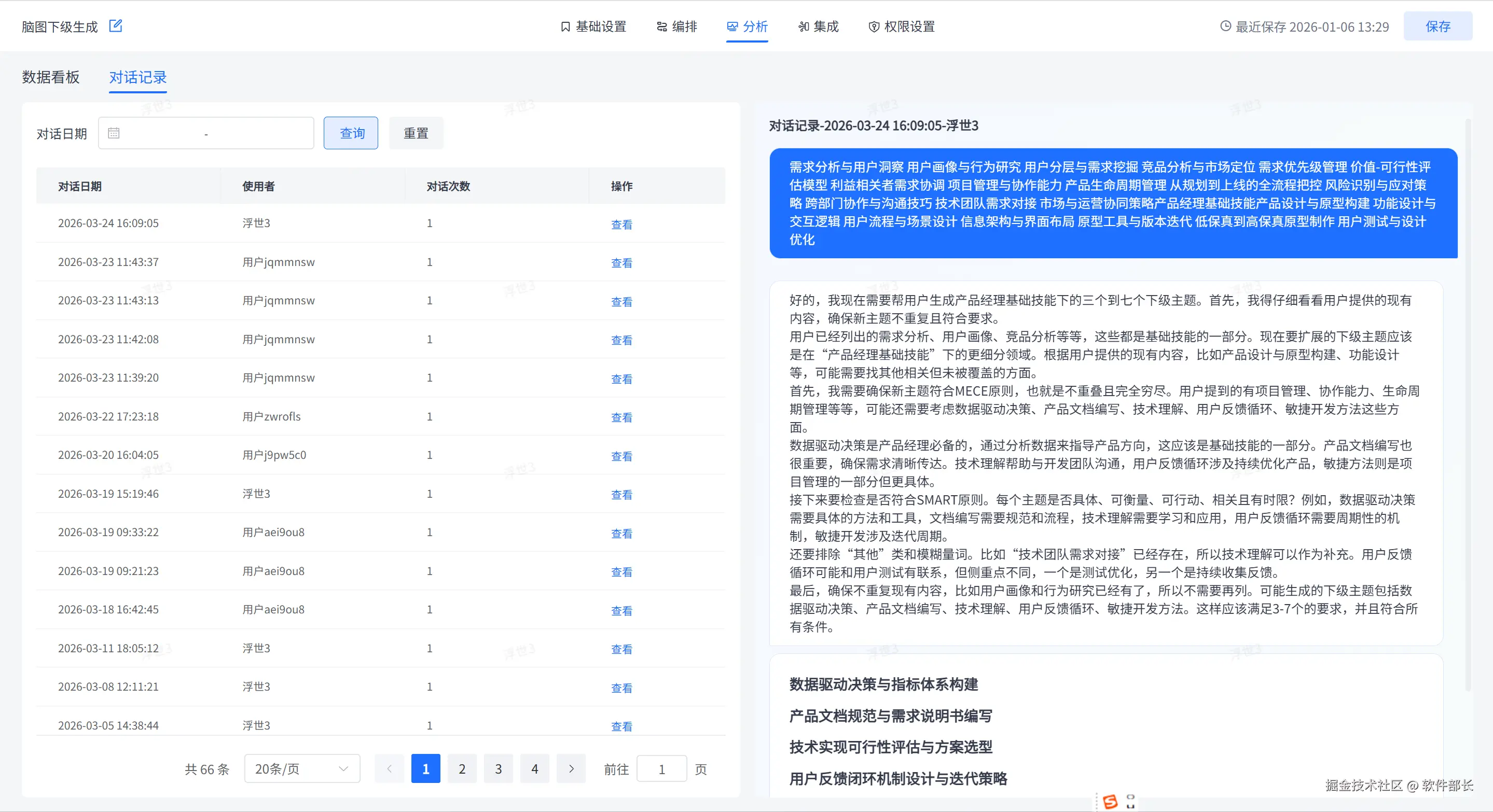1493x812 pixels.
Task: View the 2026-03-23 11:43:37 conversation record
Action: click(621, 263)
